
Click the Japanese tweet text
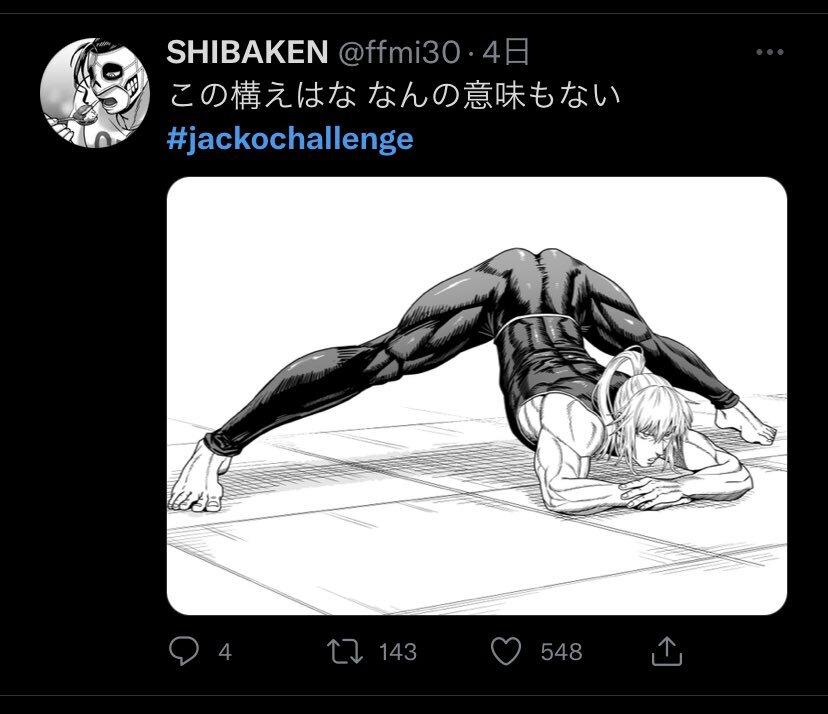(x=395, y=96)
